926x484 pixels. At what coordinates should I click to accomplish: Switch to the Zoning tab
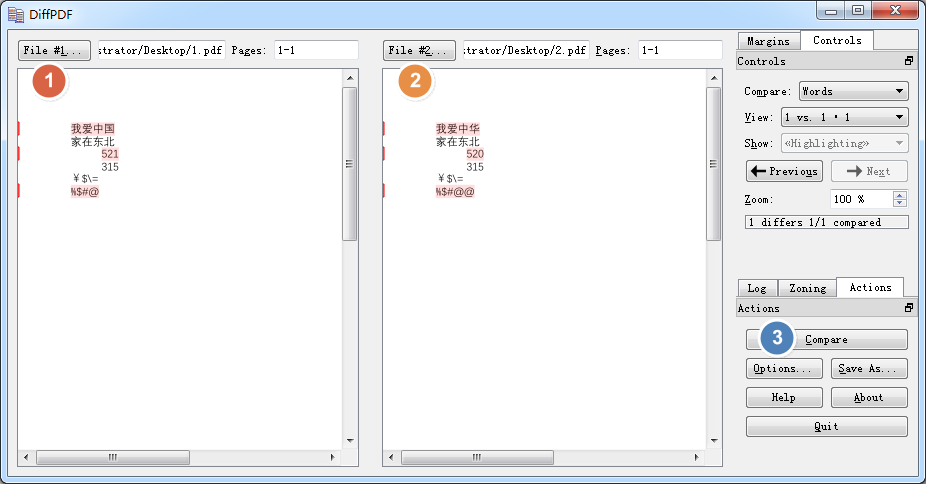[807, 288]
